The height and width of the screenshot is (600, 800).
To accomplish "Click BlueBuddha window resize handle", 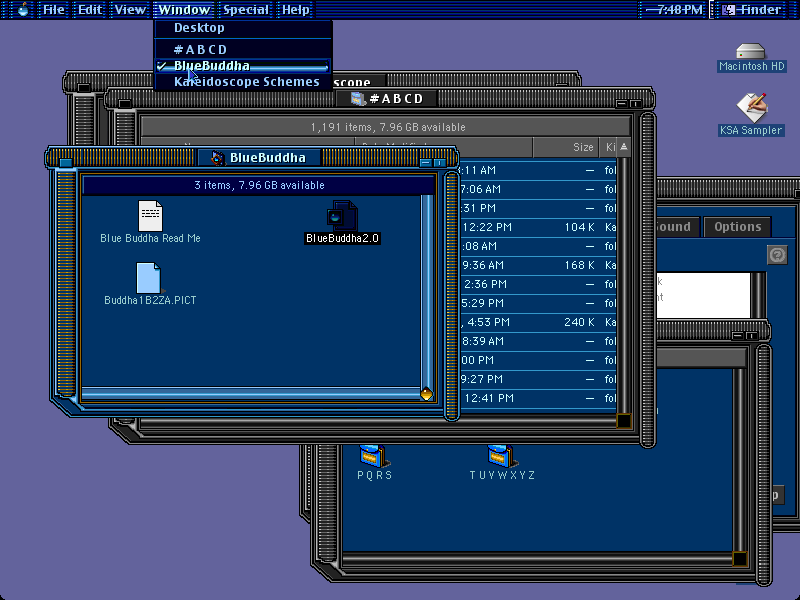I will (x=427, y=394).
